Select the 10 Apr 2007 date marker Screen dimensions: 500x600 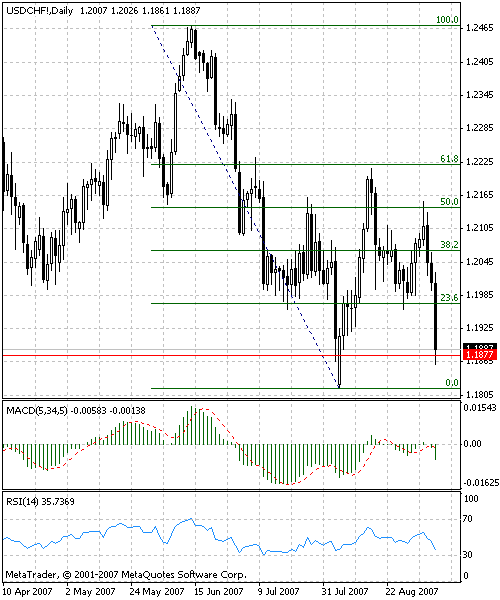(x=28, y=592)
